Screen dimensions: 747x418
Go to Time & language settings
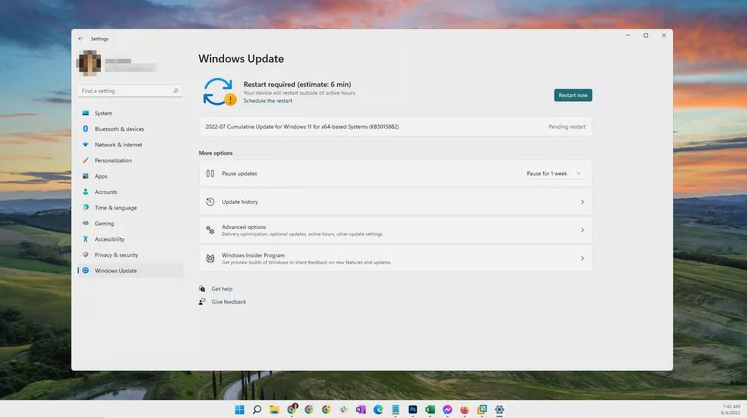pos(115,208)
